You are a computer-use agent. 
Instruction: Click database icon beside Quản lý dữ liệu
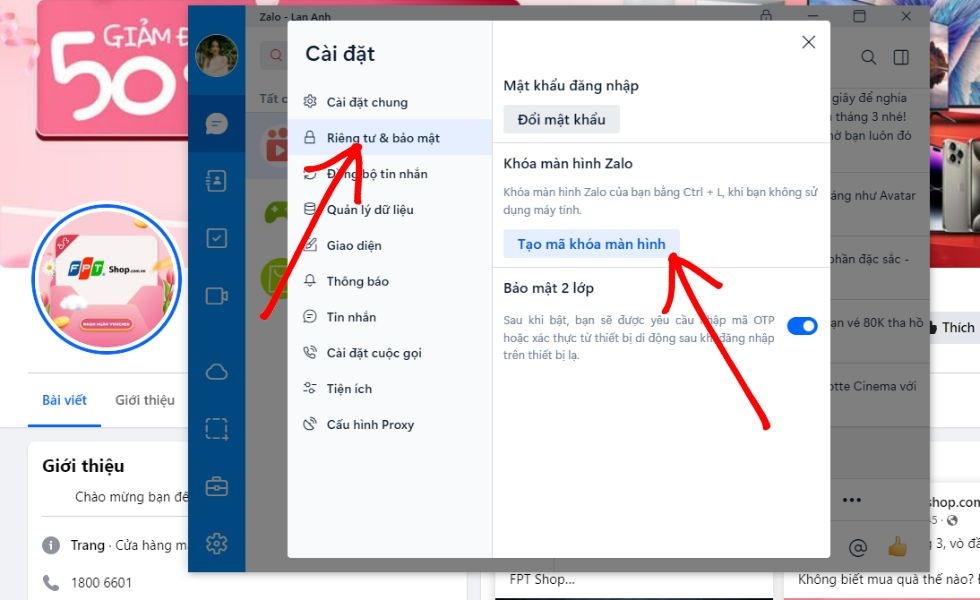(x=310, y=209)
